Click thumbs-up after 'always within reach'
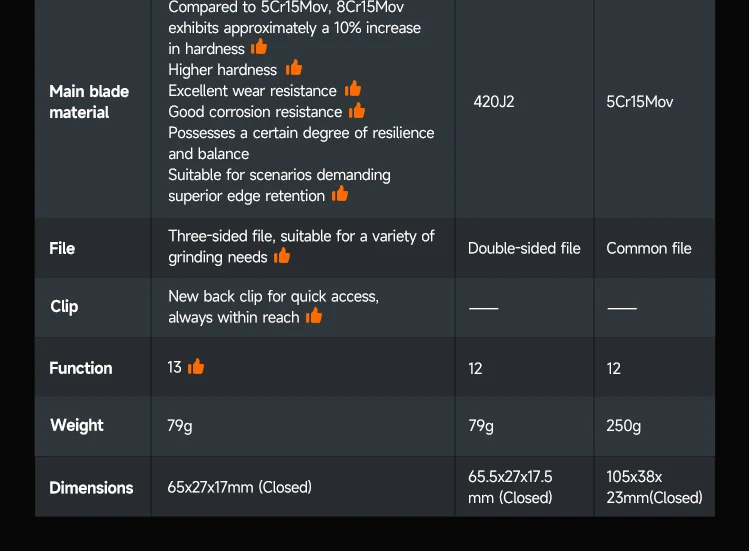The width and height of the screenshot is (750, 551). pyautogui.click(x=314, y=316)
